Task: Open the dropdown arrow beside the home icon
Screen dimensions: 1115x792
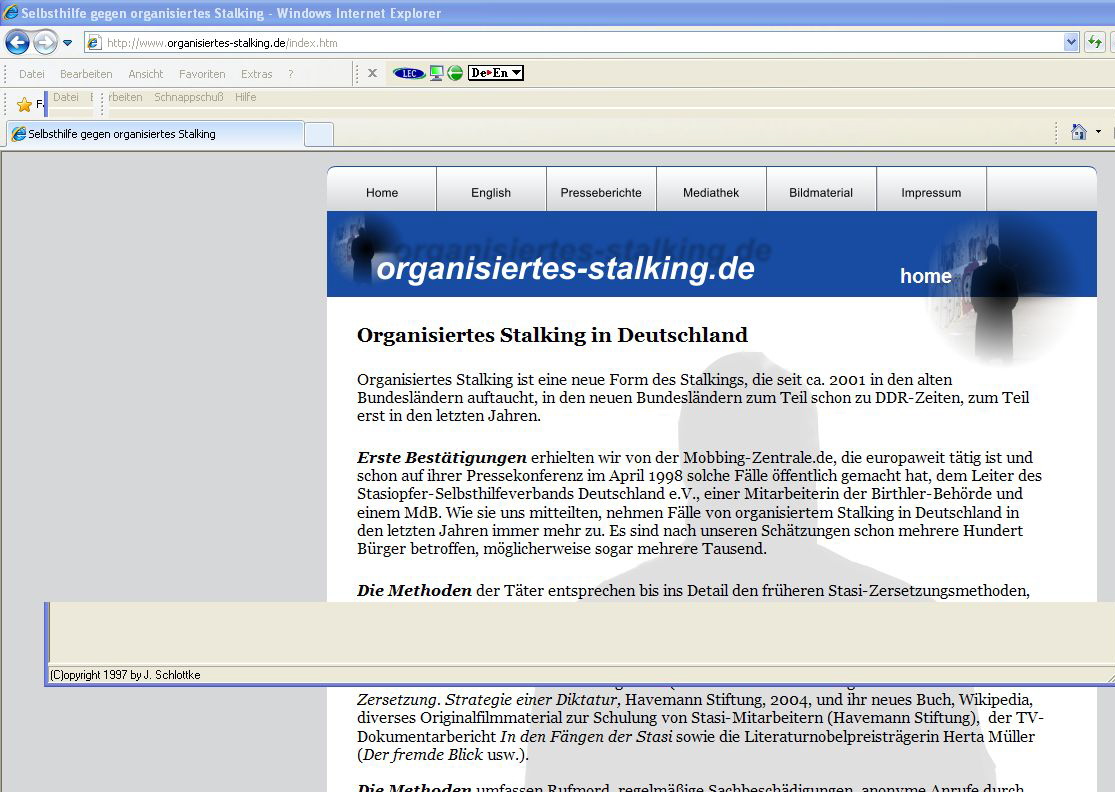Action: 1097,131
